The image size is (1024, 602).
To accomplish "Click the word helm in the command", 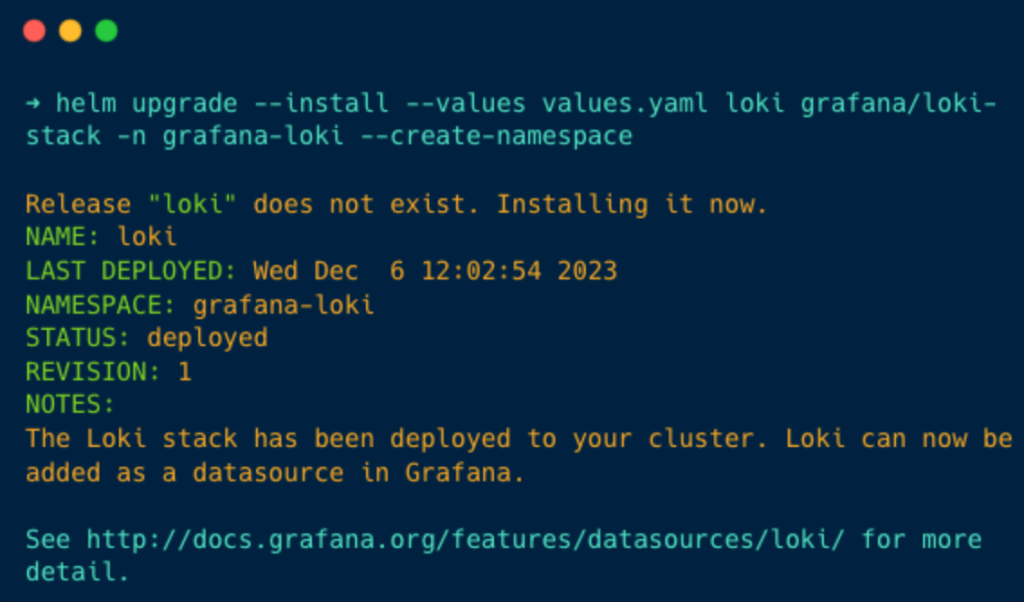I will [x=86, y=103].
